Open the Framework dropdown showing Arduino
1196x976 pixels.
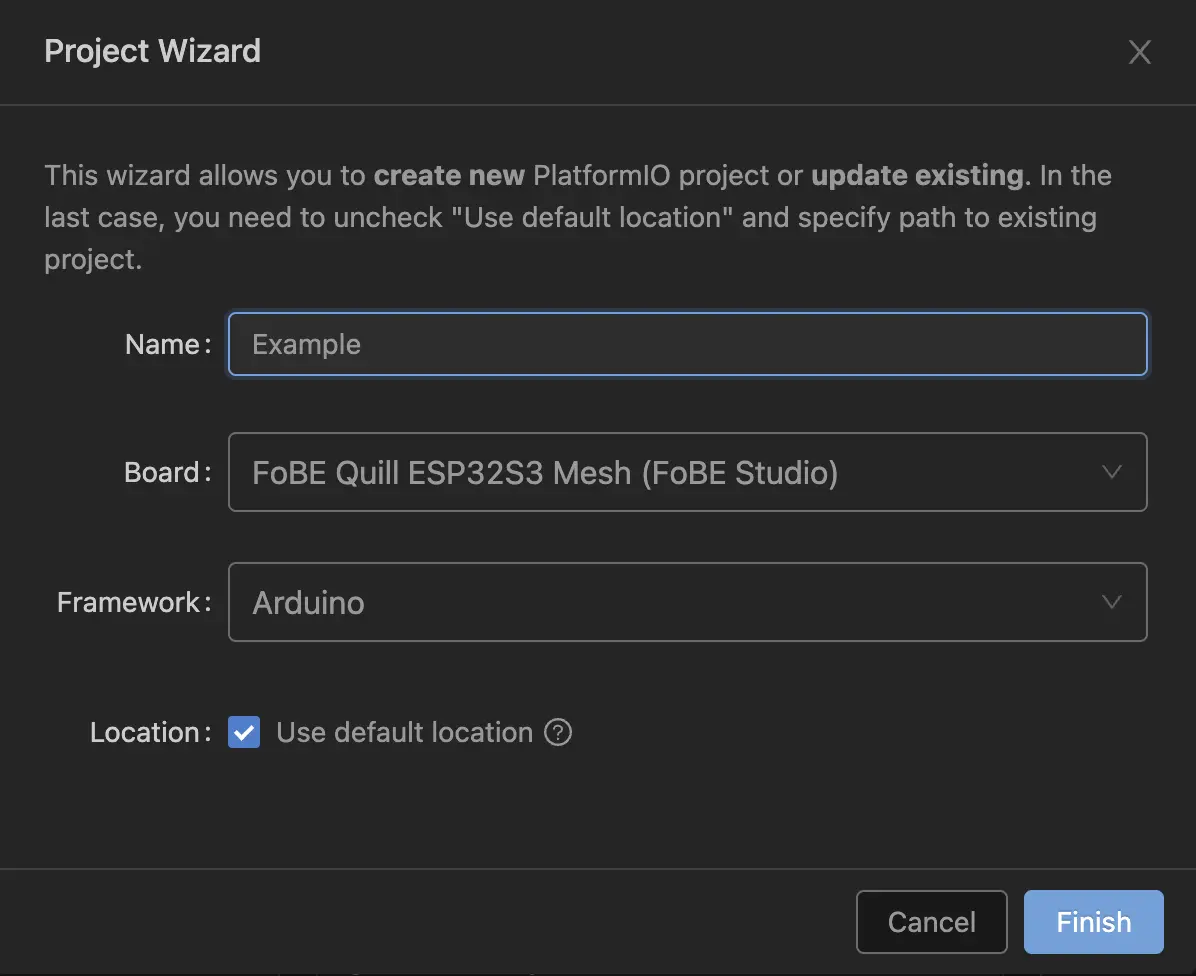[687, 602]
